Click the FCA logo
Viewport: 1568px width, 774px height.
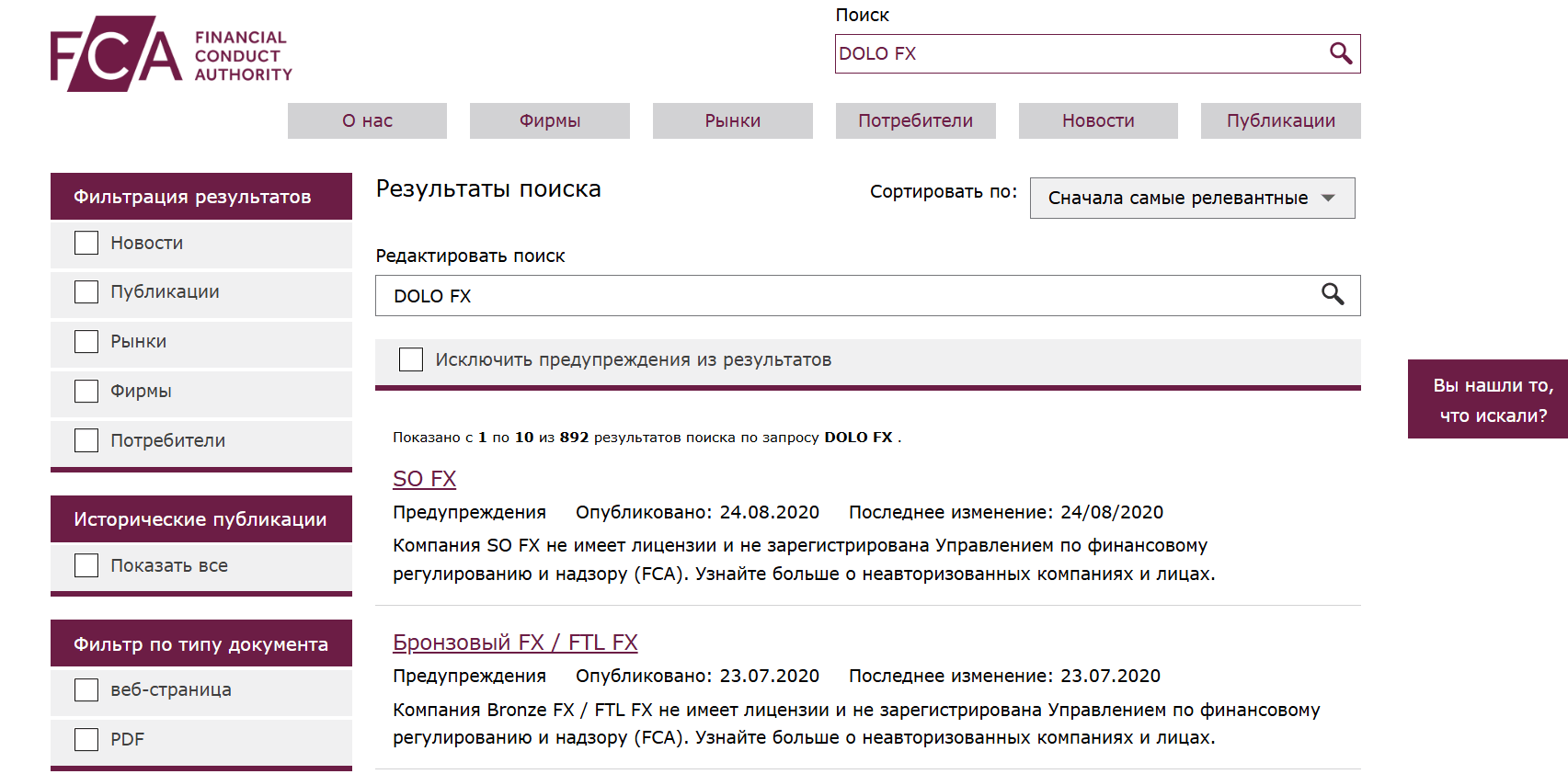(x=171, y=54)
